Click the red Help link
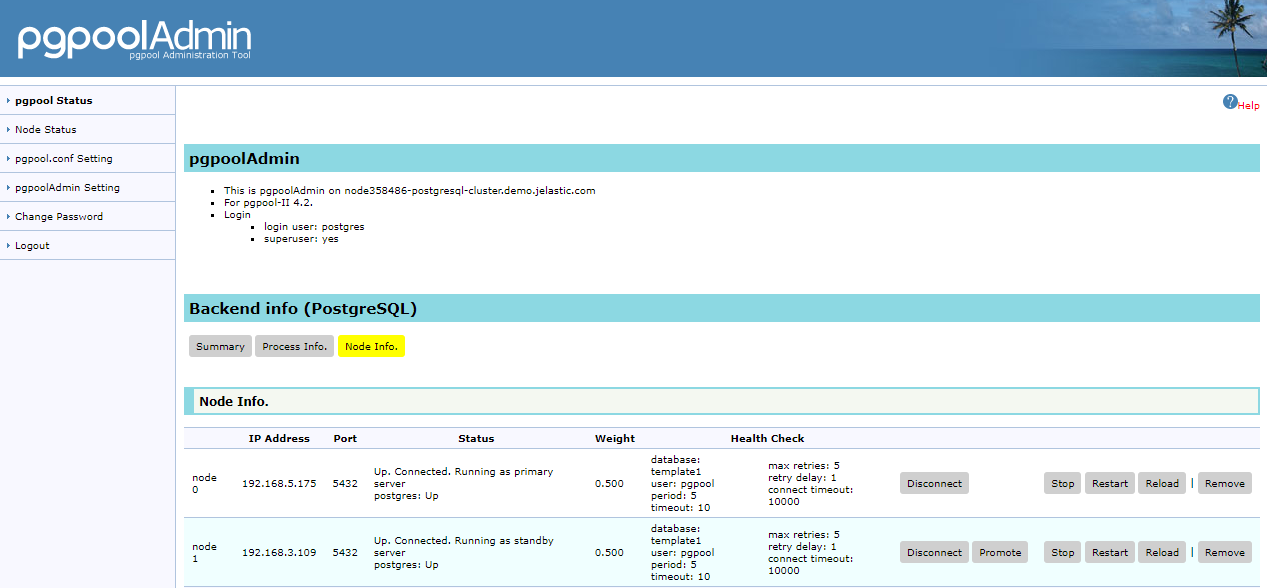The width and height of the screenshot is (1267, 588). click(x=1249, y=106)
